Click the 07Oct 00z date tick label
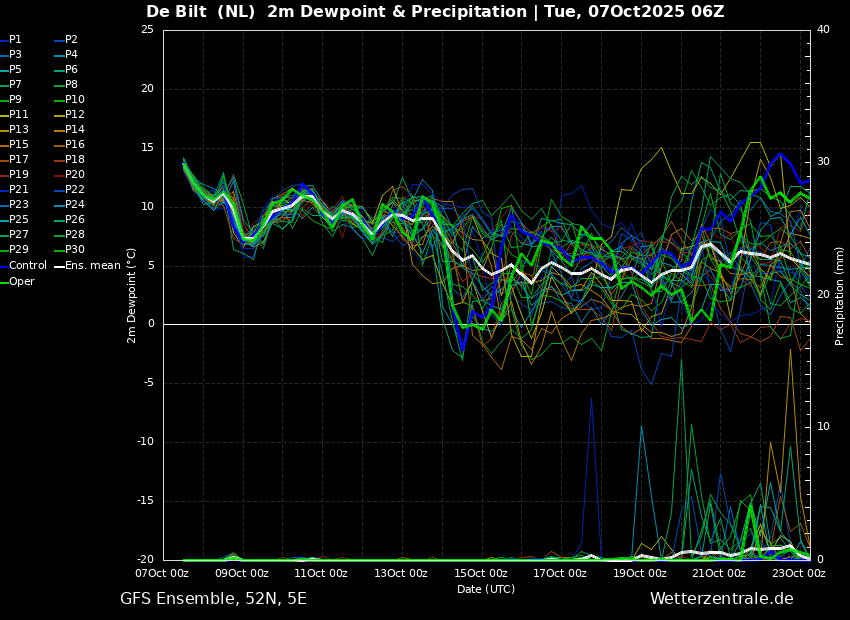The width and height of the screenshot is (850, 620). tap(162, 573)
